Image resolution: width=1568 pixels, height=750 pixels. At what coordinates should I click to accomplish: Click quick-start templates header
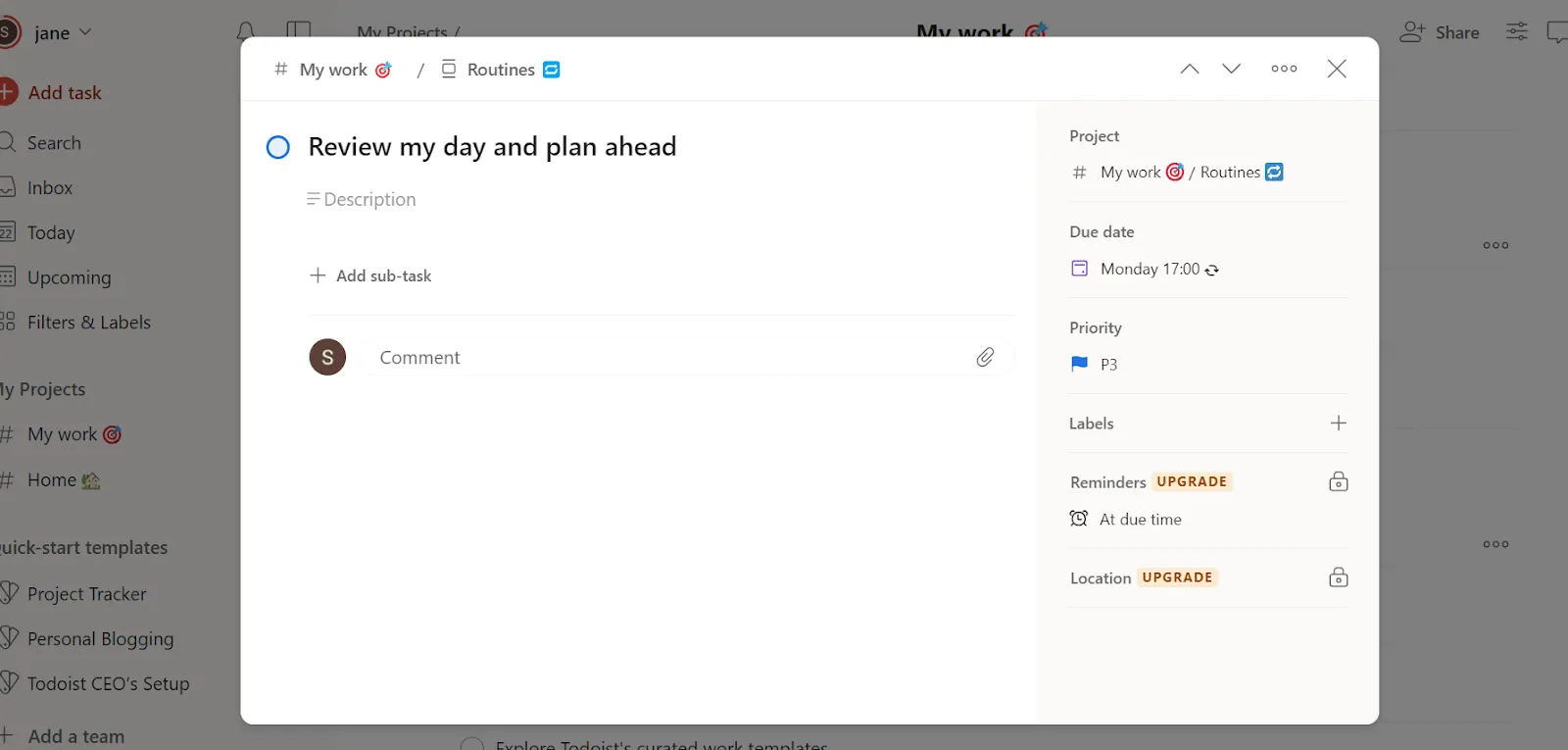click(x=84, y=548)
